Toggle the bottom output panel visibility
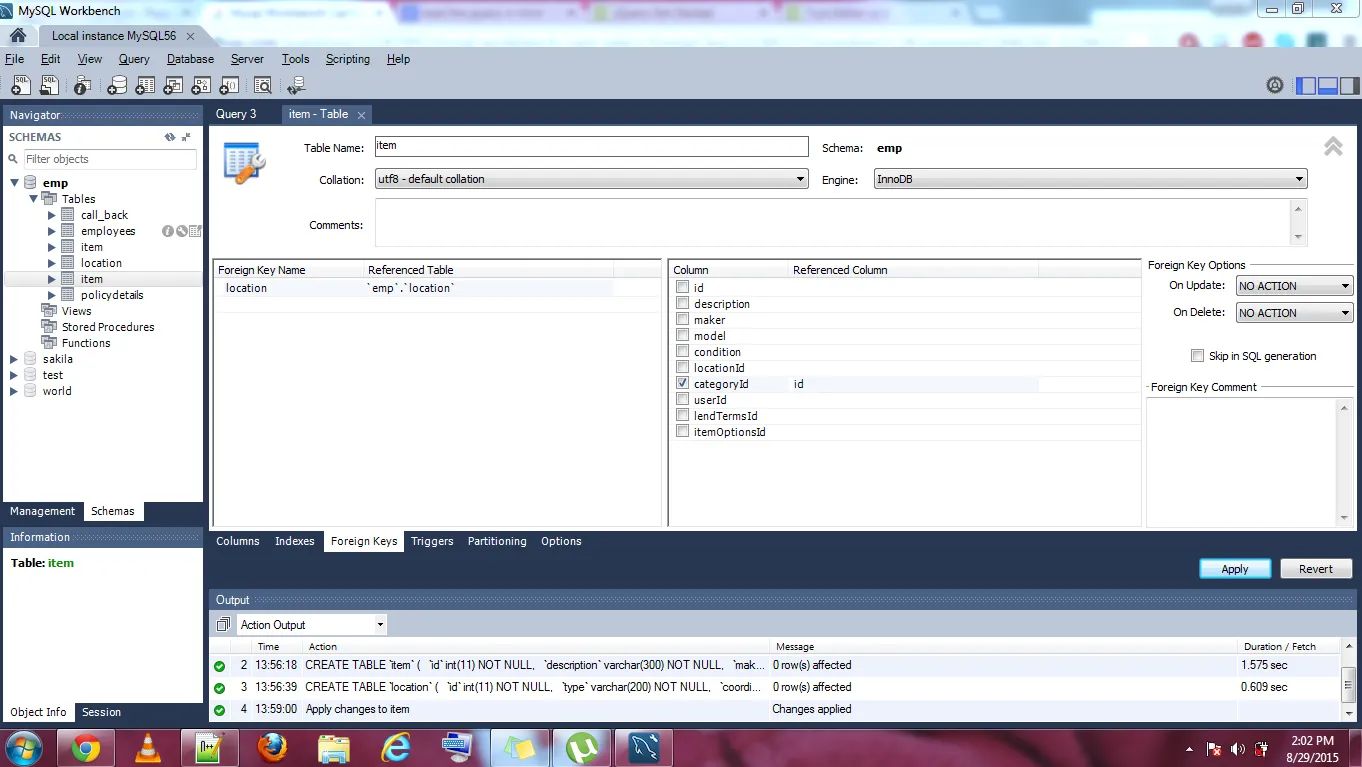This screenshot has height=767, width=1362. point(1328,85)
